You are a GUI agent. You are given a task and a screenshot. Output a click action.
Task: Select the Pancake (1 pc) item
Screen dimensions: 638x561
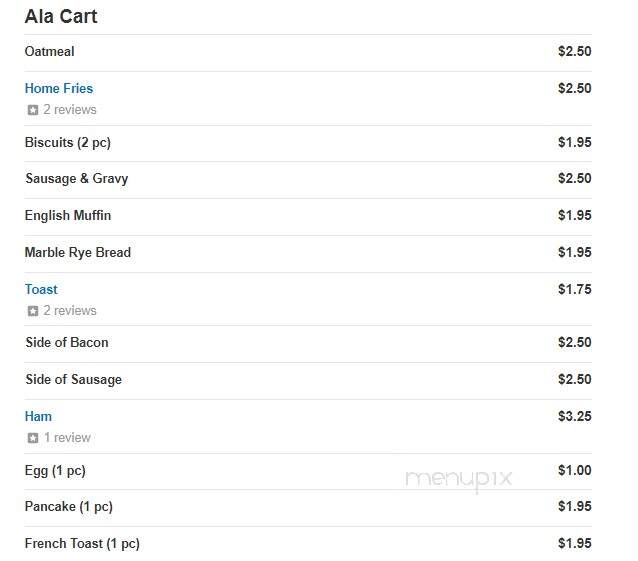pos(308,508)
